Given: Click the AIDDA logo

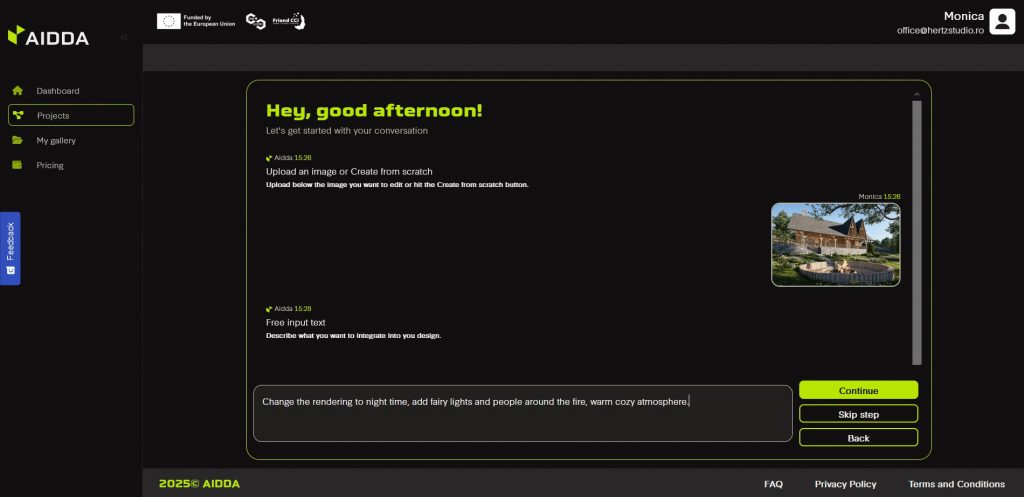Looking at the screenshot, I should coord(48,37).
